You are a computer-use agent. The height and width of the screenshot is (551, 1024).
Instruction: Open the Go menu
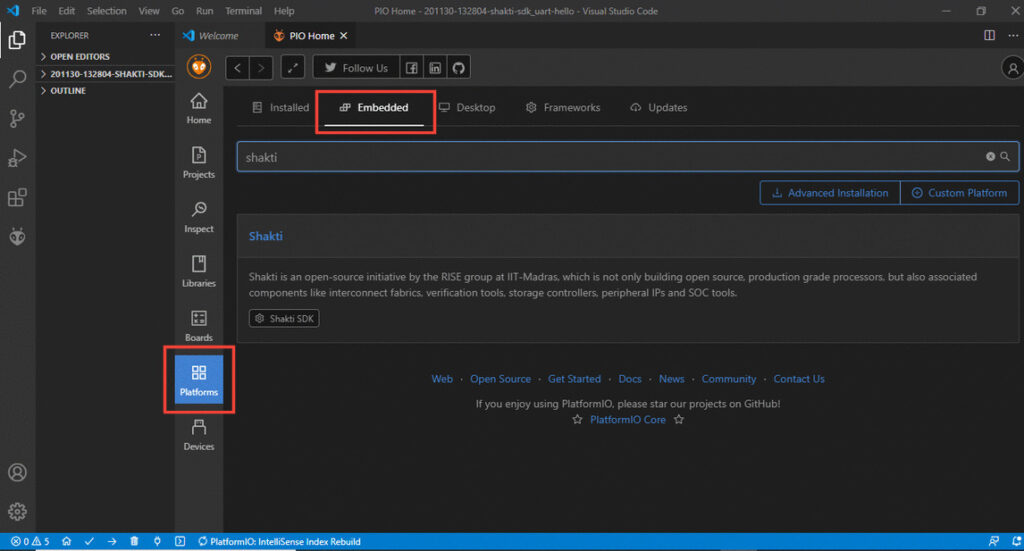pos(178,11)
